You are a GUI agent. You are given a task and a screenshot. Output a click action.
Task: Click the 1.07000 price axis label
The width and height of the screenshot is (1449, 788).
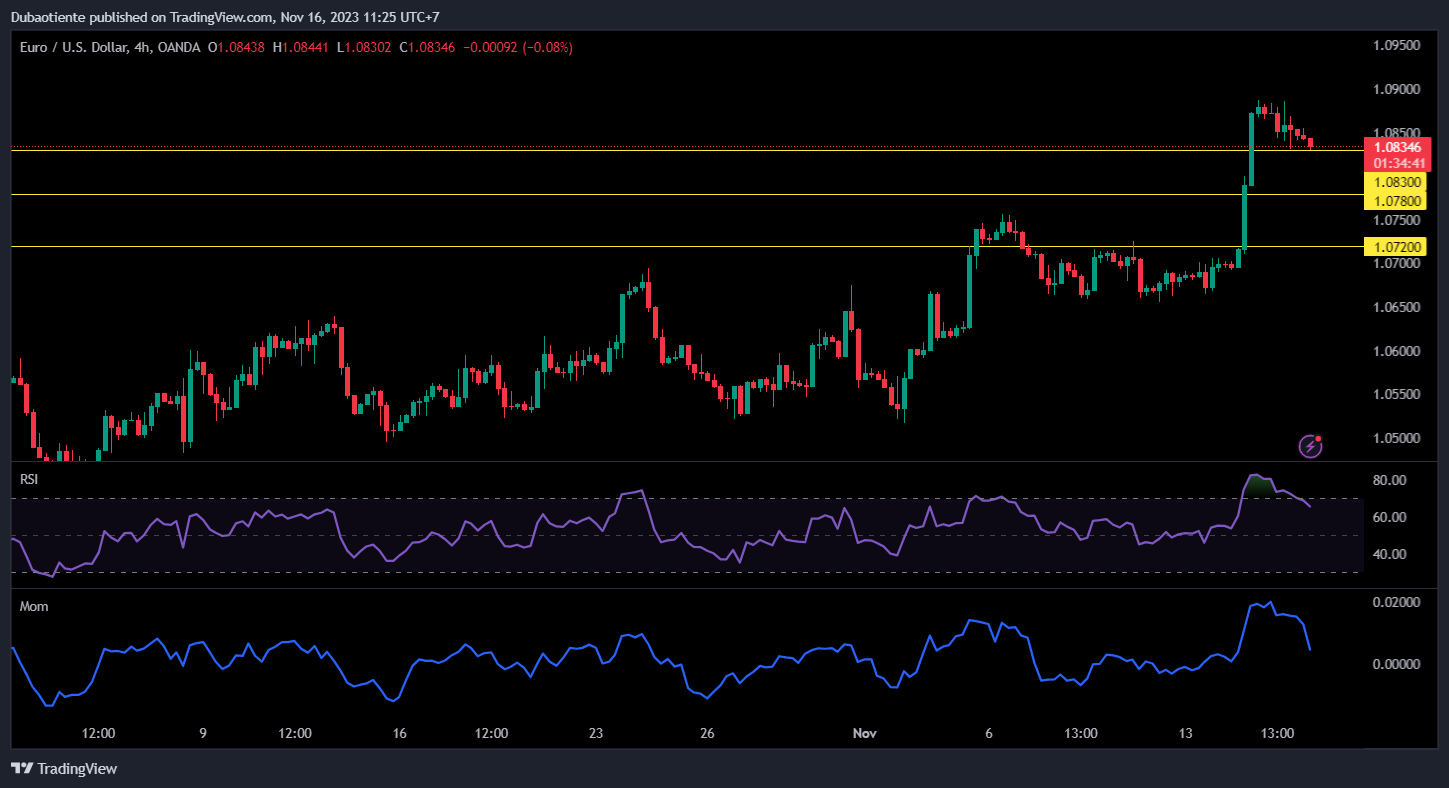point(1397,264)
